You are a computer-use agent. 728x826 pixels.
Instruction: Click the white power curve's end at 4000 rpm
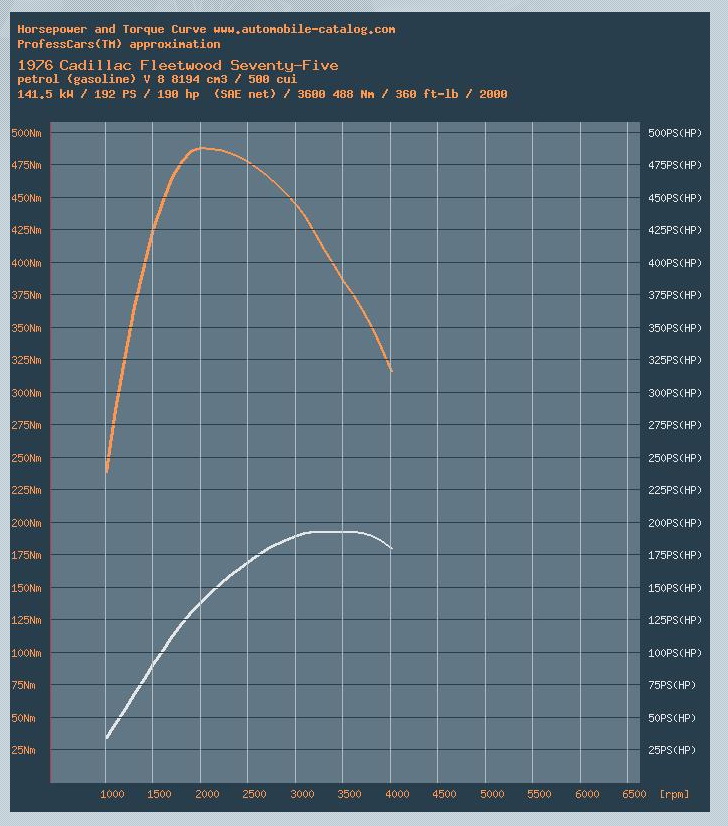[x=391, y=548]
